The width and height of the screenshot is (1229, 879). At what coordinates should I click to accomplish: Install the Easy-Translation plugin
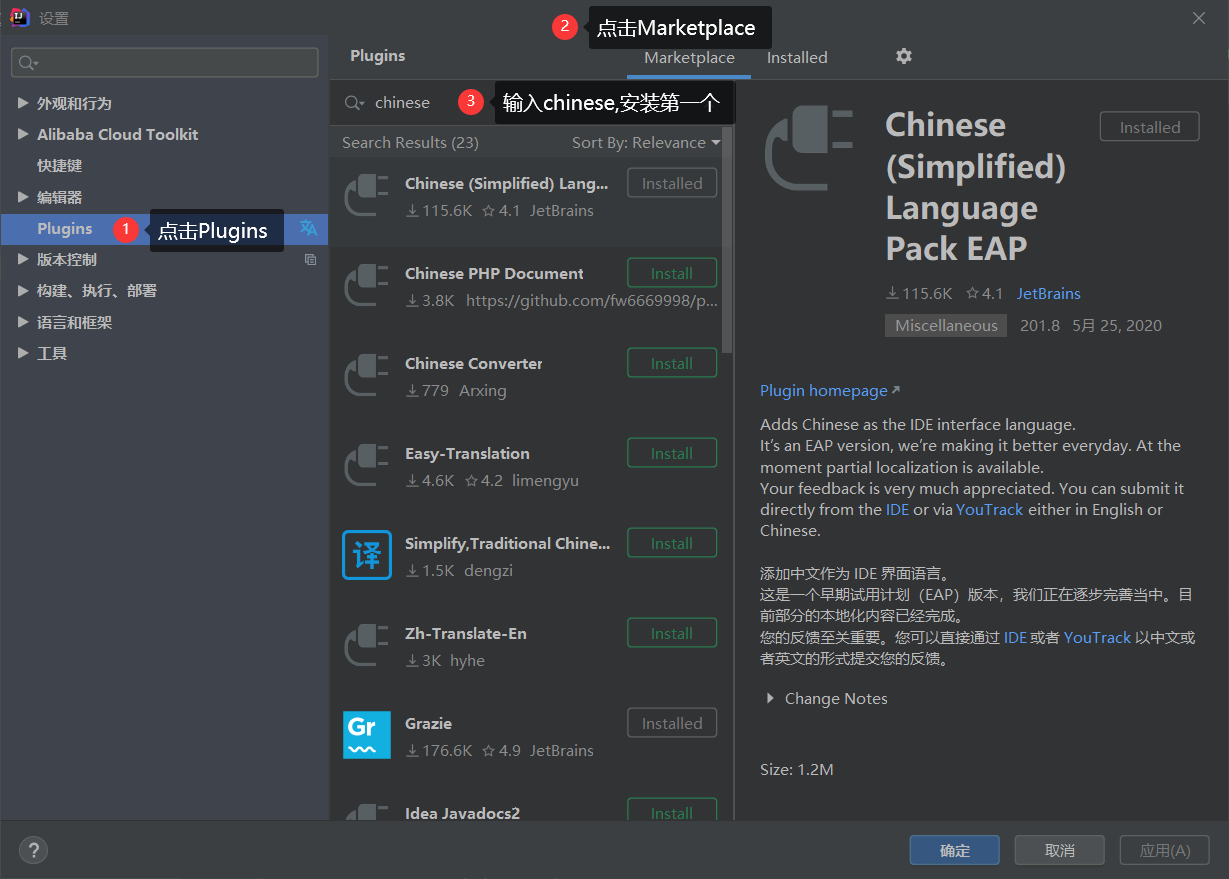tap(672, 453)
